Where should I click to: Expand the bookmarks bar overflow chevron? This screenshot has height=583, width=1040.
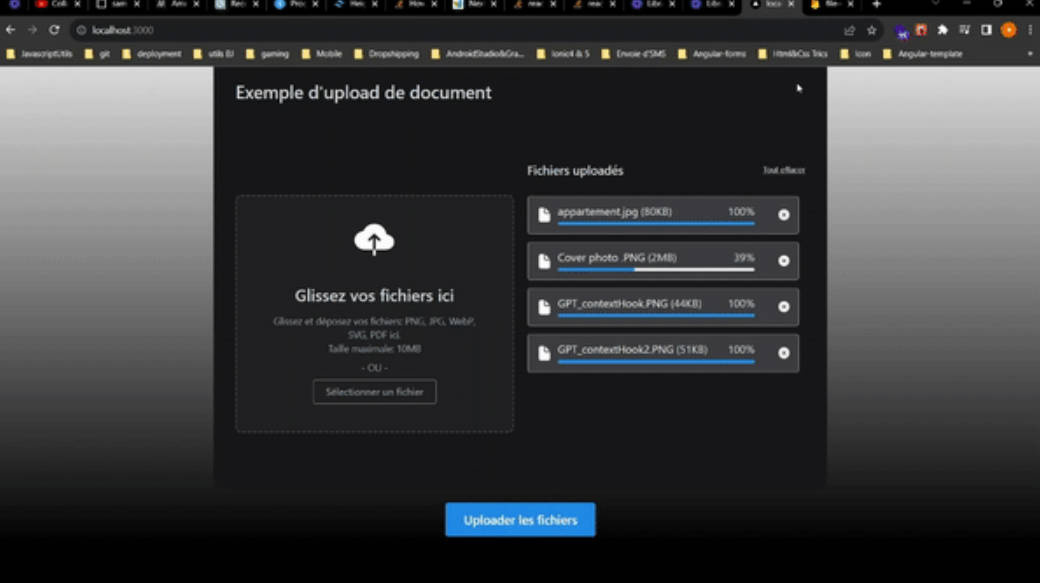click(1030, 53)
